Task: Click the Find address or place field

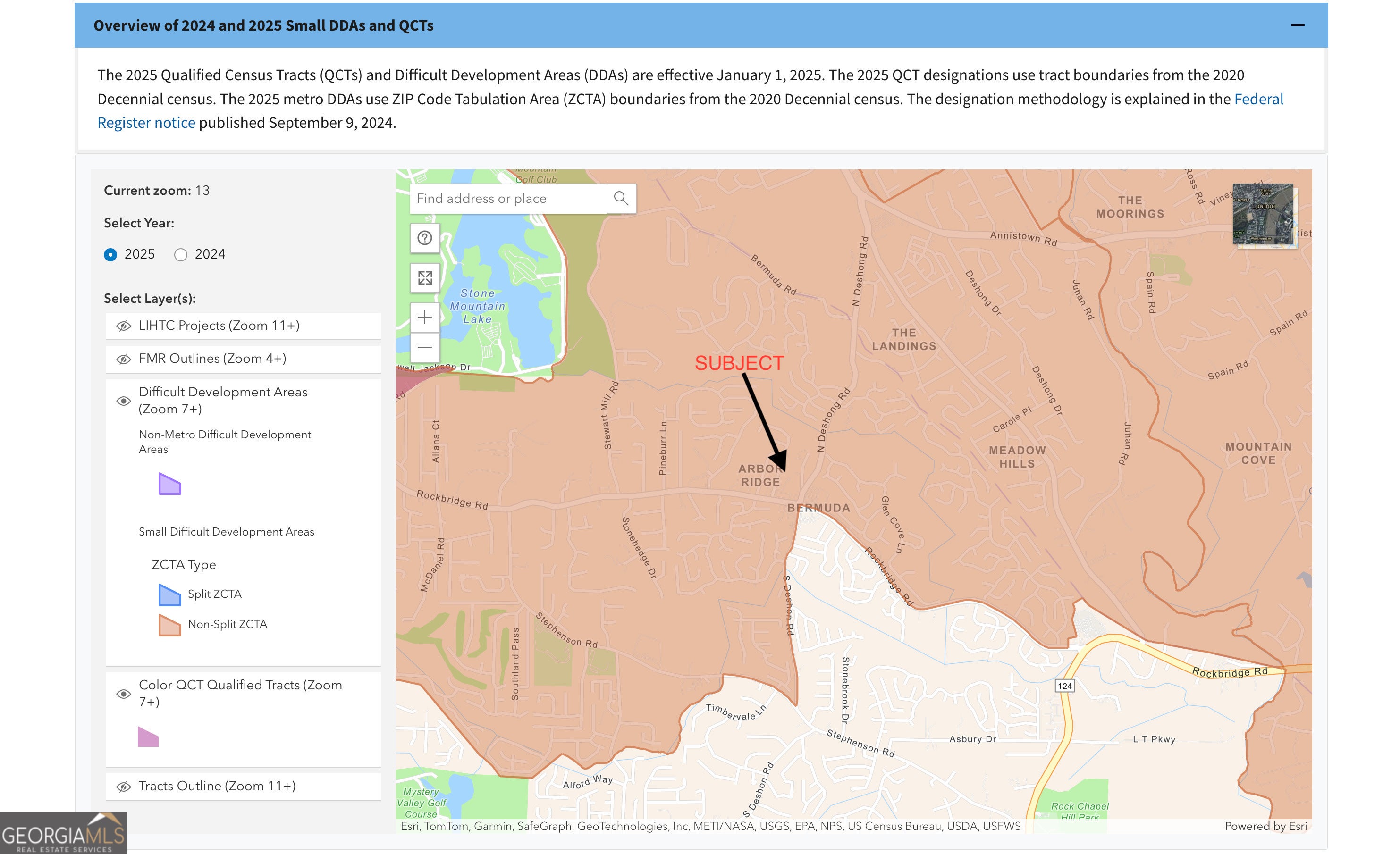Action: point(508,198)
